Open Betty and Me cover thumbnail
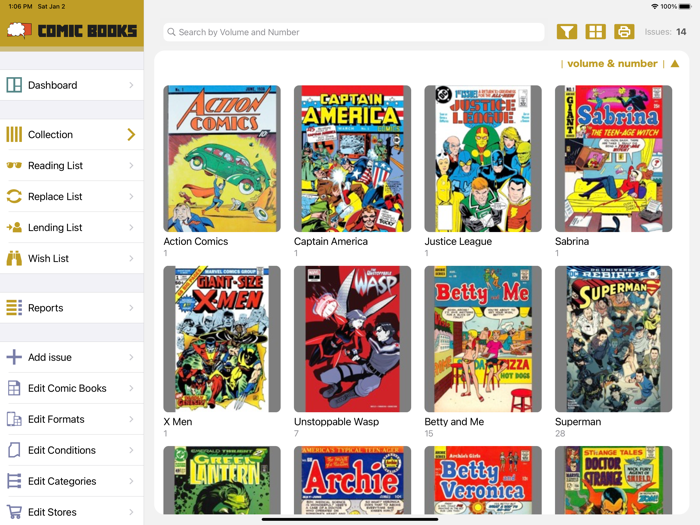700x525 pixels. 483,339
